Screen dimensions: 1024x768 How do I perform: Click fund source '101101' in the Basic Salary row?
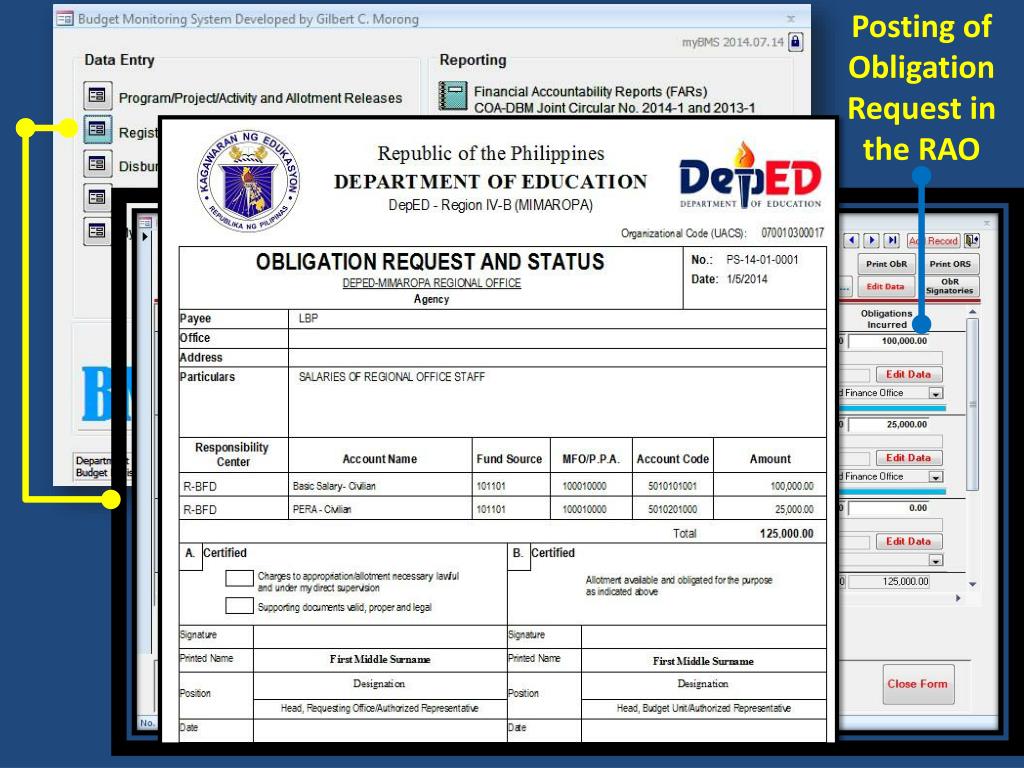(x=491, y=486)
